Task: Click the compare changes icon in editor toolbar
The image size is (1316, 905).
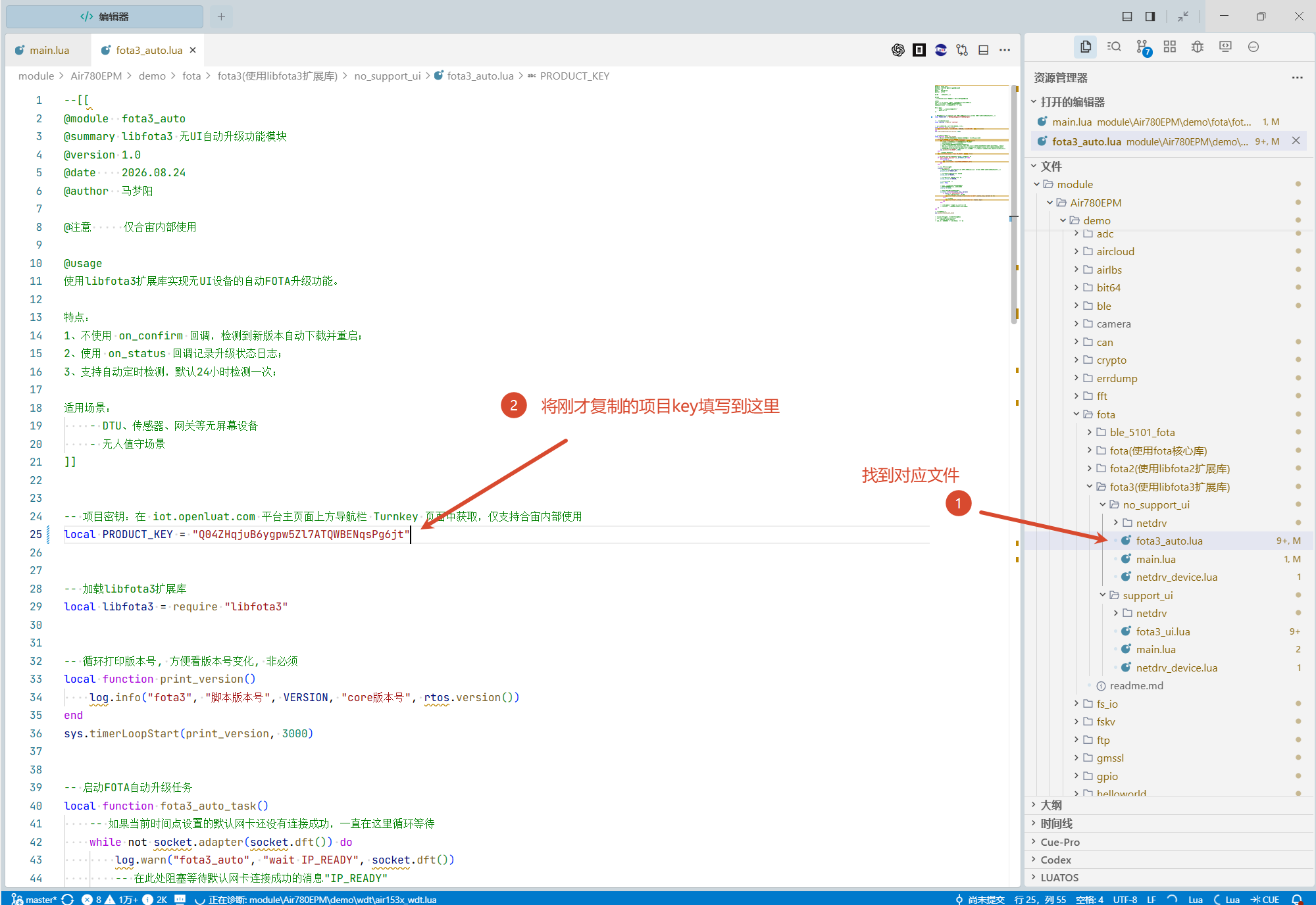Action: coord(962,50)
